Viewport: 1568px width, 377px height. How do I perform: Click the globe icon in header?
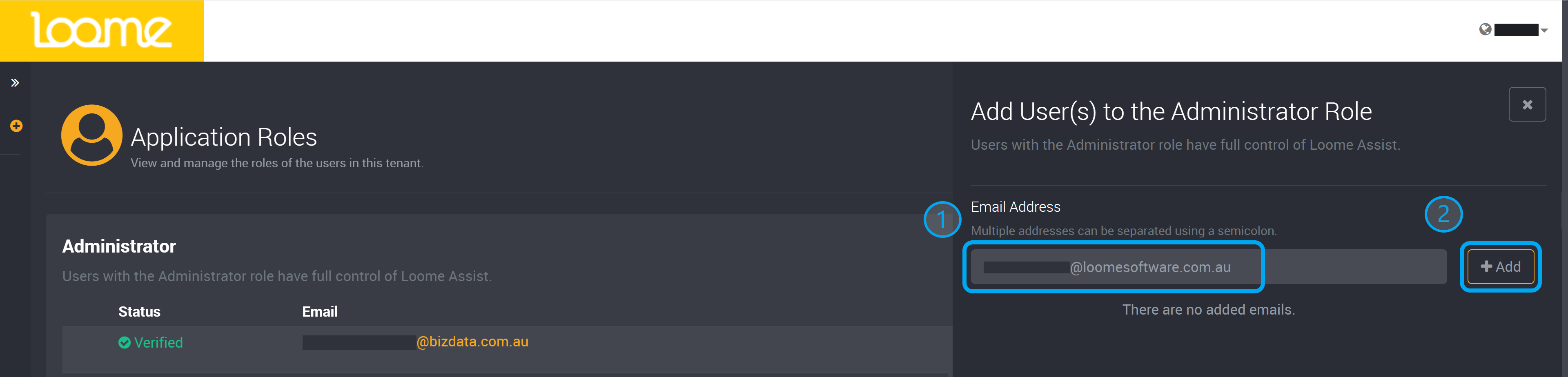(x=1485, y=29)
